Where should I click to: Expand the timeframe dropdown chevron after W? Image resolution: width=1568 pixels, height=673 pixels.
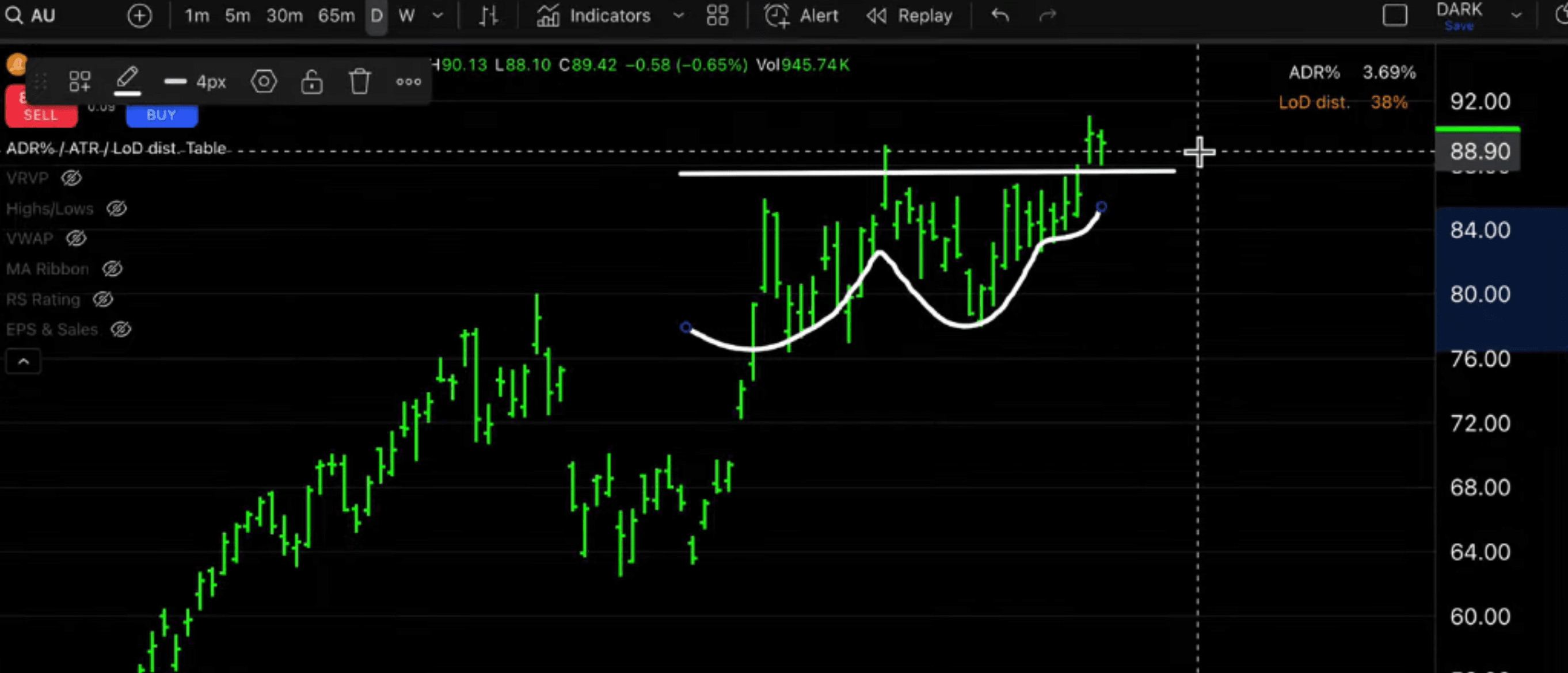pyautogui.click(x=437, y=15)
